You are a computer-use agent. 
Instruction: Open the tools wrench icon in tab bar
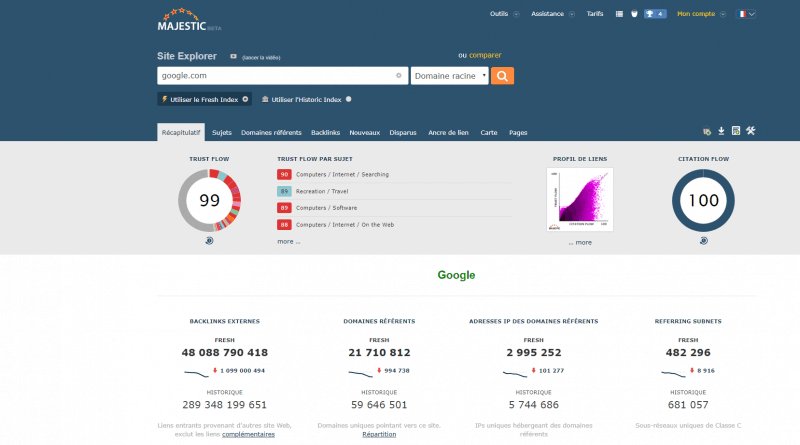[750, 131]
